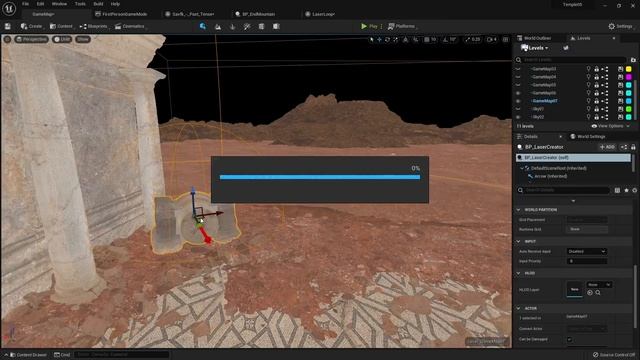The height and width of the screenshot is (360, 640).
Task: Collapse the HLOD section
Action: point(519,273)
